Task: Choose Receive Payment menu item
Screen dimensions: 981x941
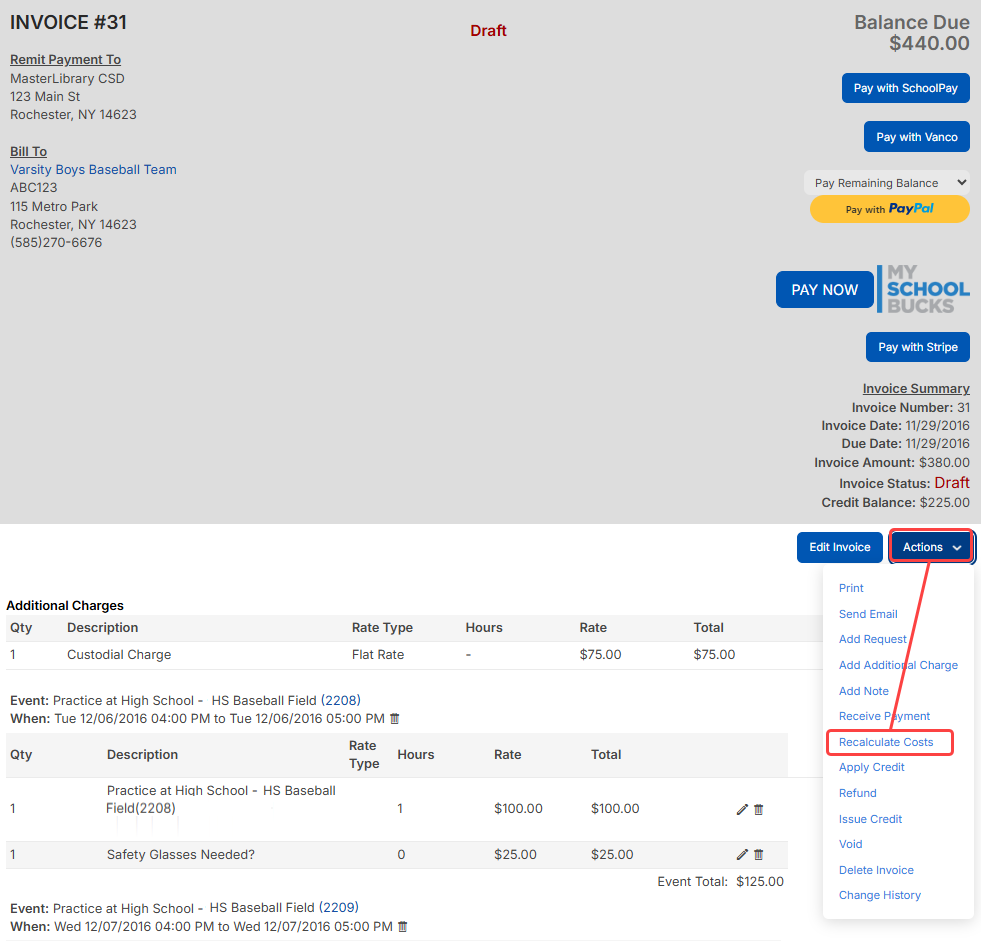Action: 884,716
